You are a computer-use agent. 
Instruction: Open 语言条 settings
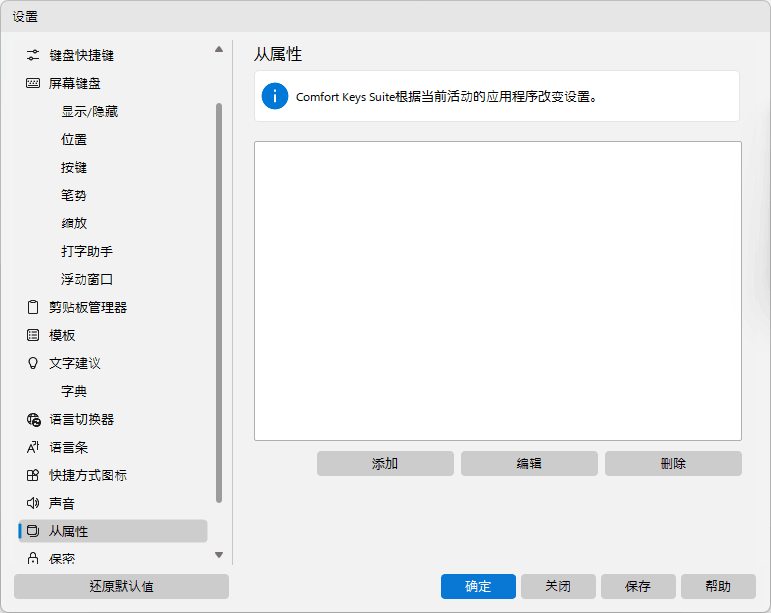(113, 447)
